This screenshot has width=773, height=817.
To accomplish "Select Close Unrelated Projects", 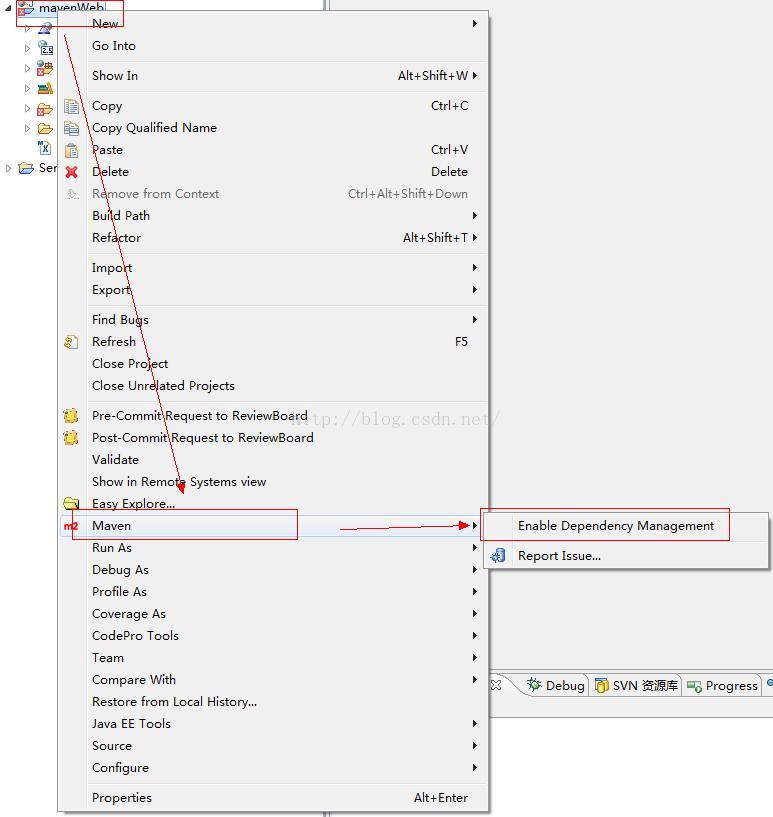I will pos(163,386).
